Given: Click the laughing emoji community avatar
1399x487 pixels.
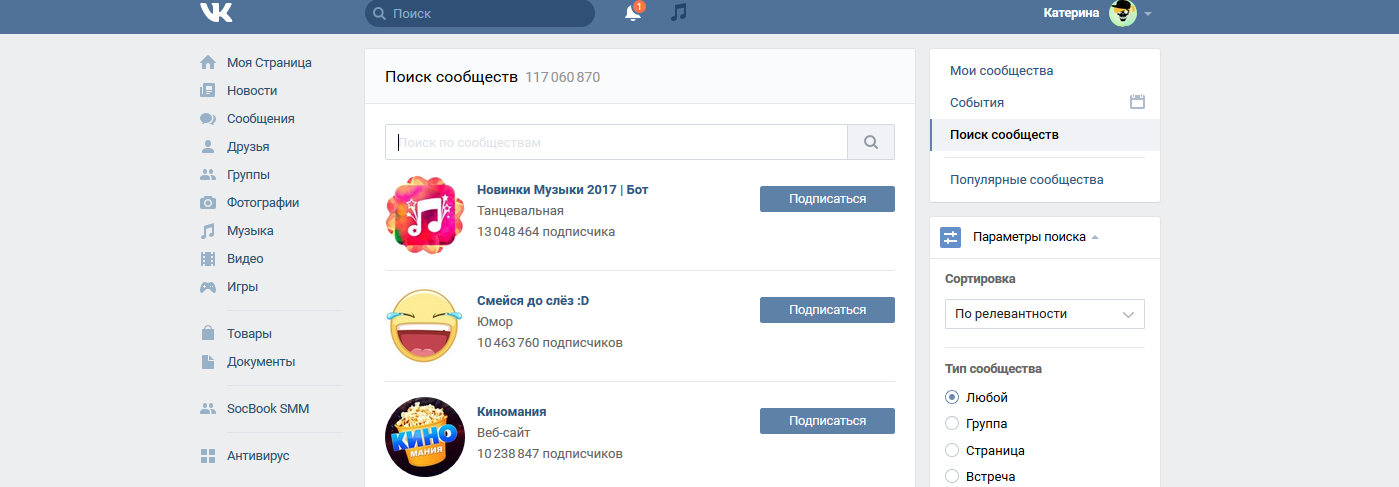Looking at the screenshot, I should (425, 325).
